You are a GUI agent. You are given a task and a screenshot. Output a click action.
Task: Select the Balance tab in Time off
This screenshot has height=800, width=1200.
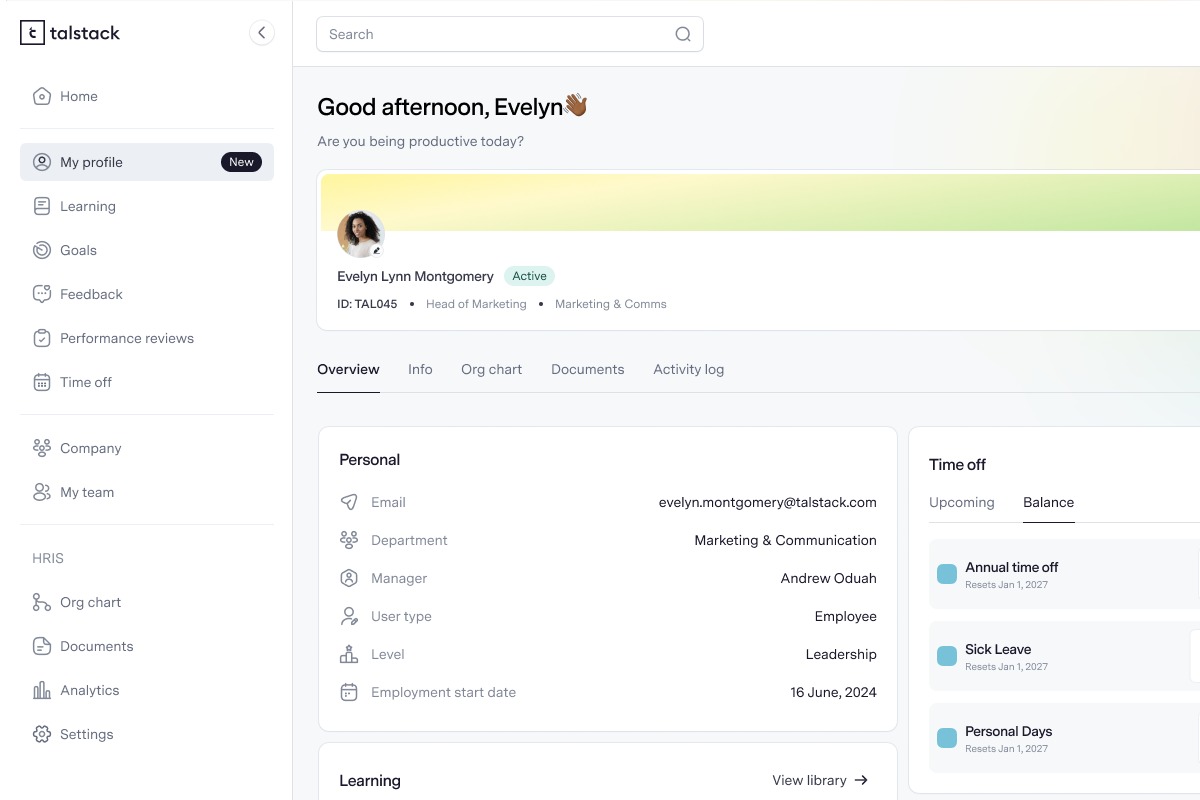click(1049, 502)
